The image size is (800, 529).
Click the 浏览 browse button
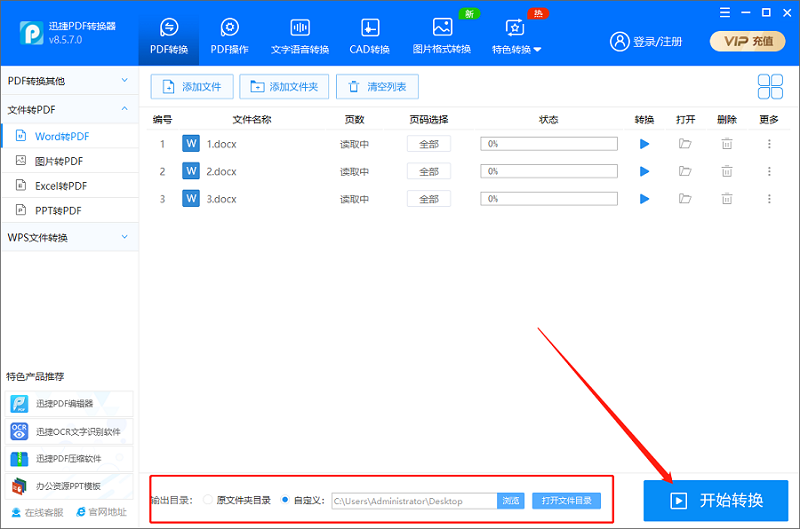pyautogui.click(x=511, y=501)
